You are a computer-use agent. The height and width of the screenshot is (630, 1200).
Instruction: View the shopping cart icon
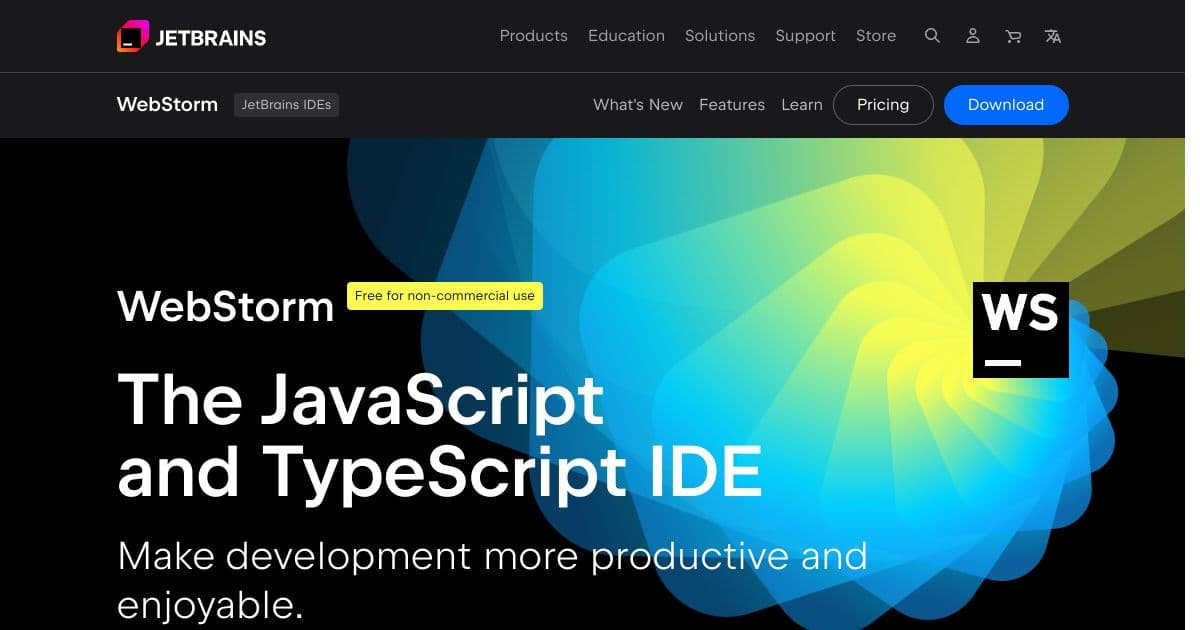(1012, 36)
